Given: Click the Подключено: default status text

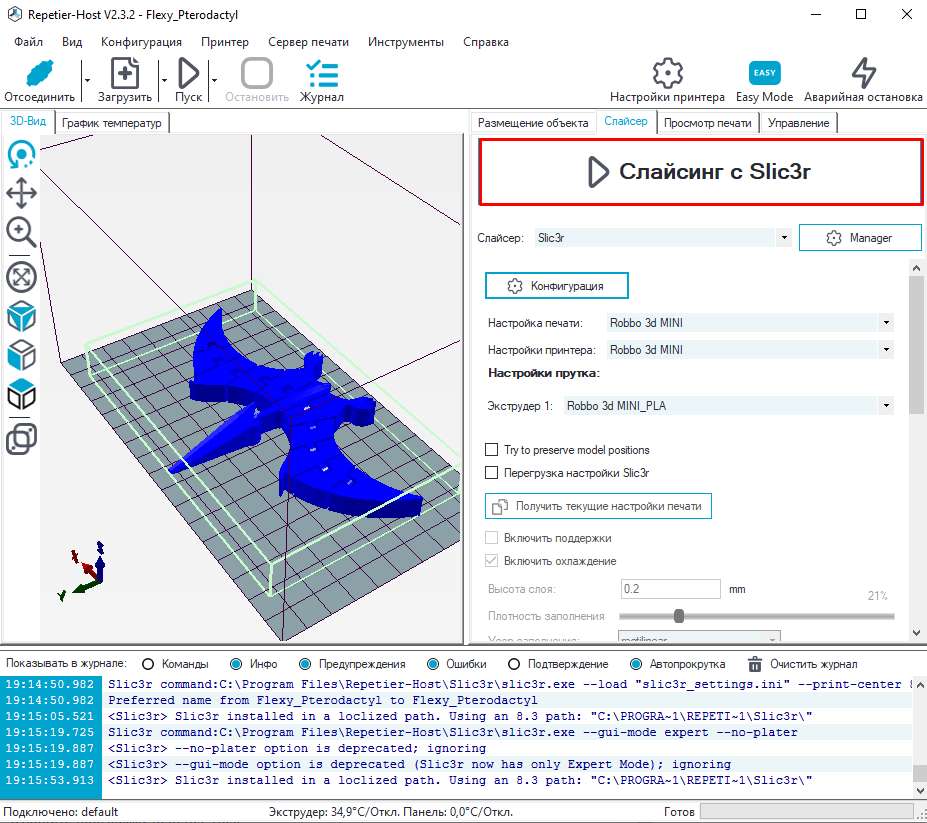Looking at the screenshot, I should (61, 812).
